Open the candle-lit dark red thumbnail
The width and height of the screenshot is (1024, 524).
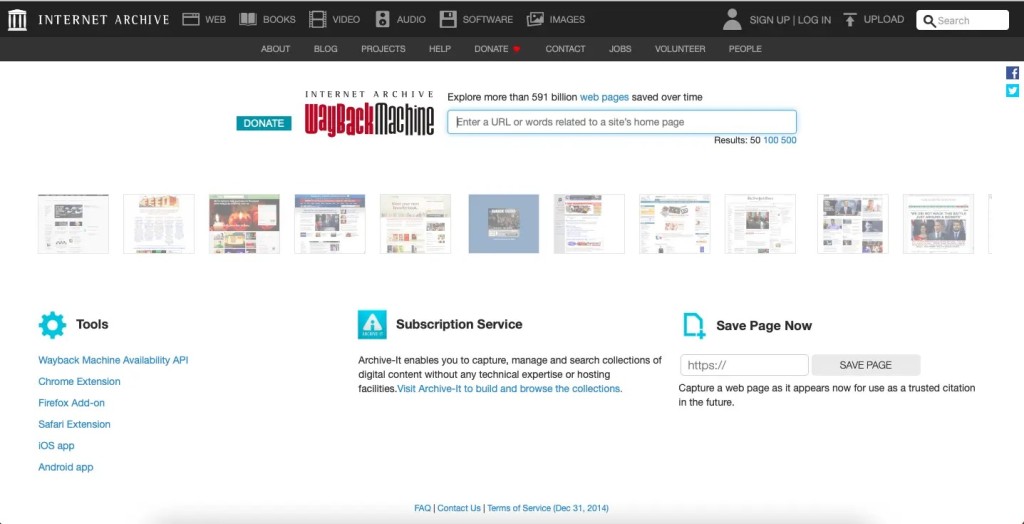tap(244, 223)
